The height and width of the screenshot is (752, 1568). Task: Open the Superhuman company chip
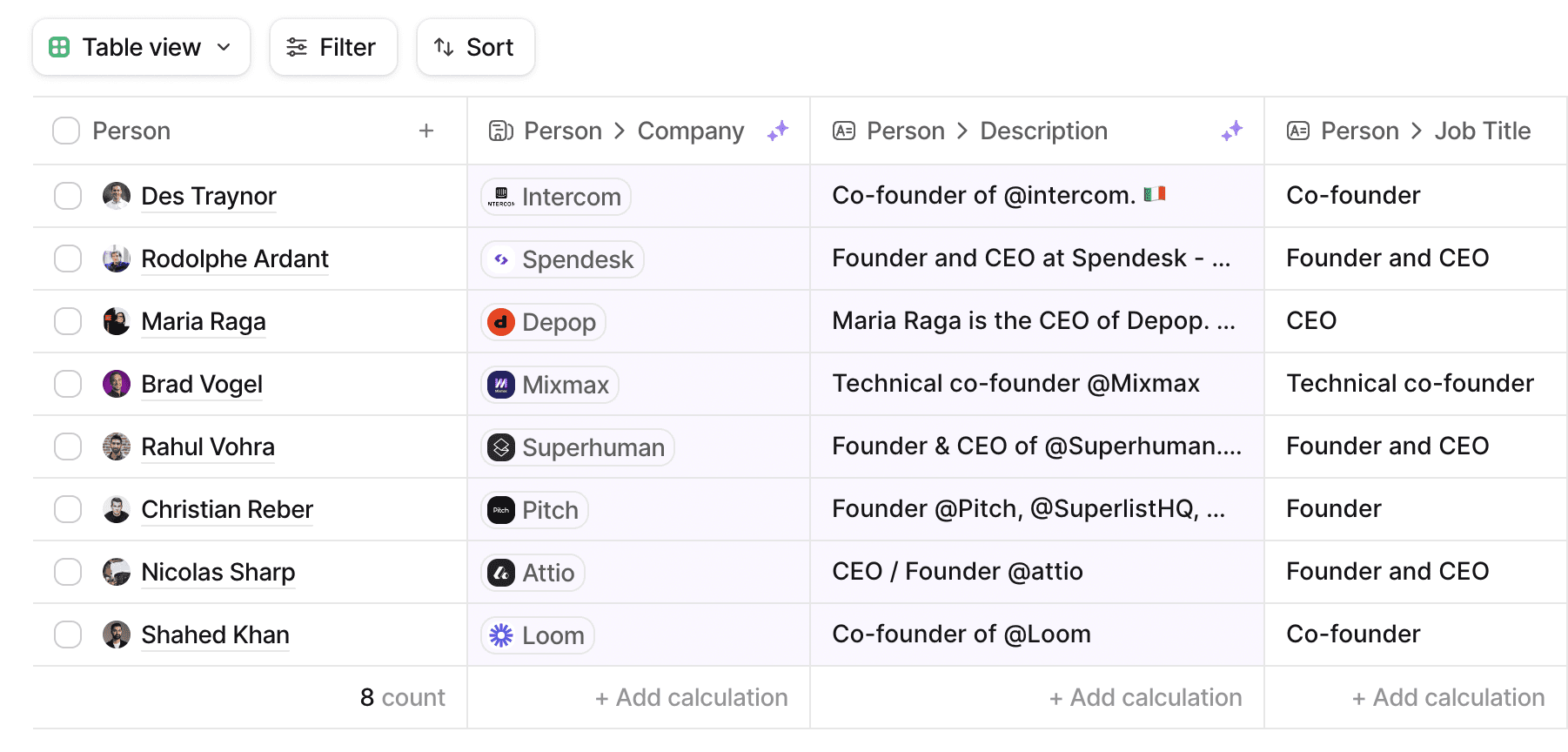(x=578, y=447)
